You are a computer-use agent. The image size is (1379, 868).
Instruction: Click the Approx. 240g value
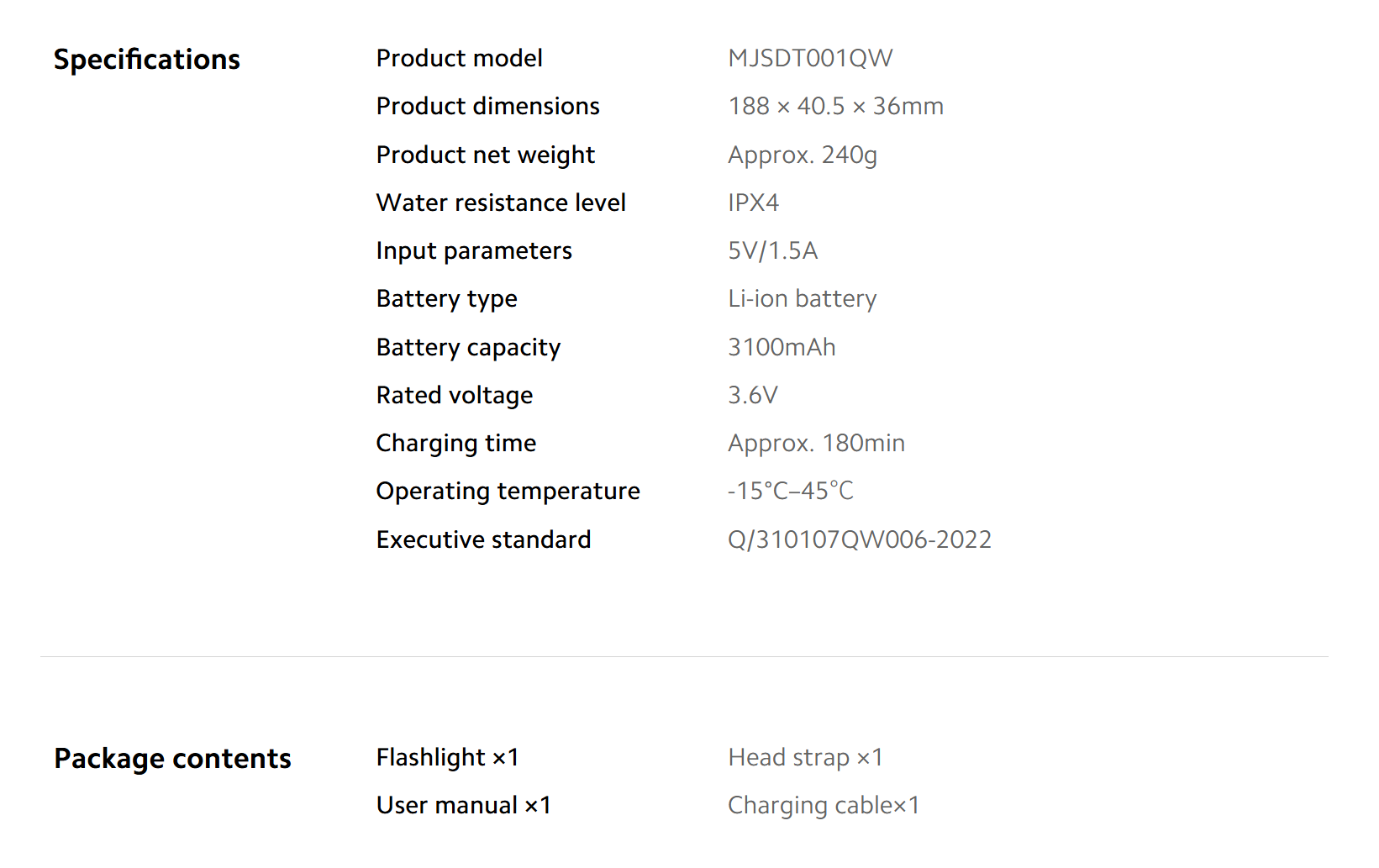tap(803, 155)
